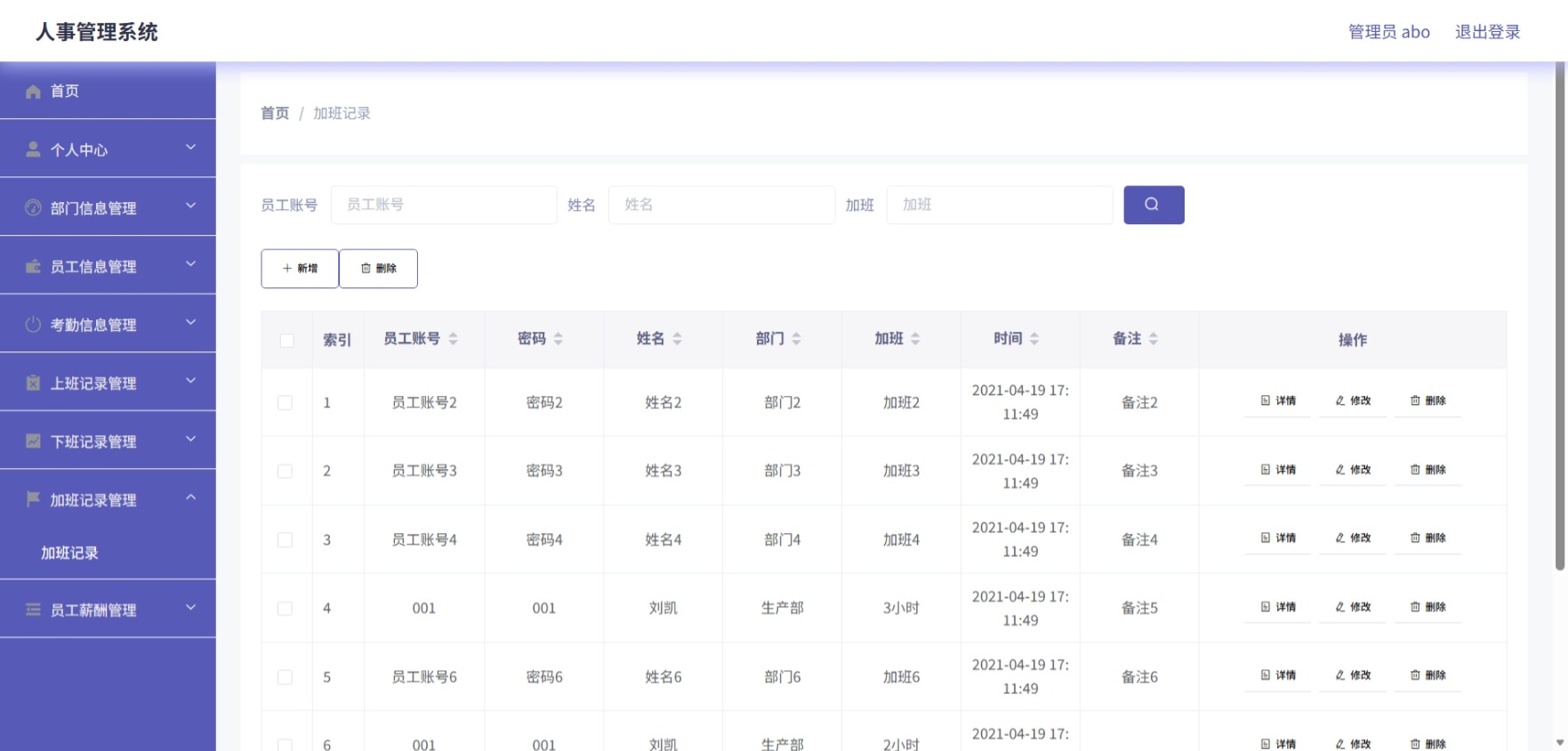Click the icon beside 员工信息管理

(x=33, y=266)
